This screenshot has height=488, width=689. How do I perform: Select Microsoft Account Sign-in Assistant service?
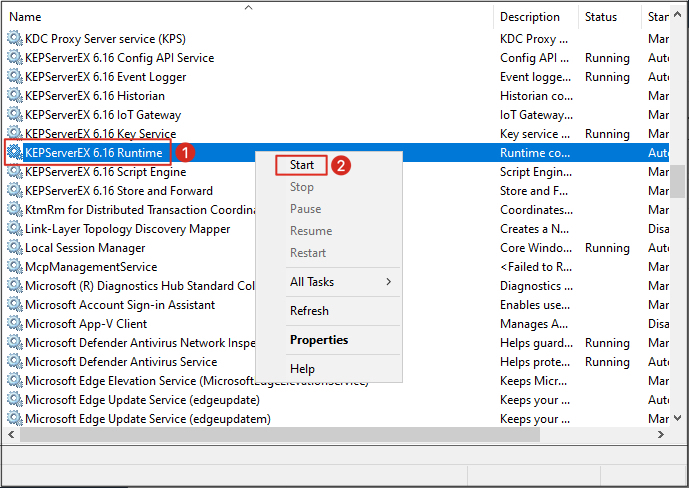(x=120, y=304)
